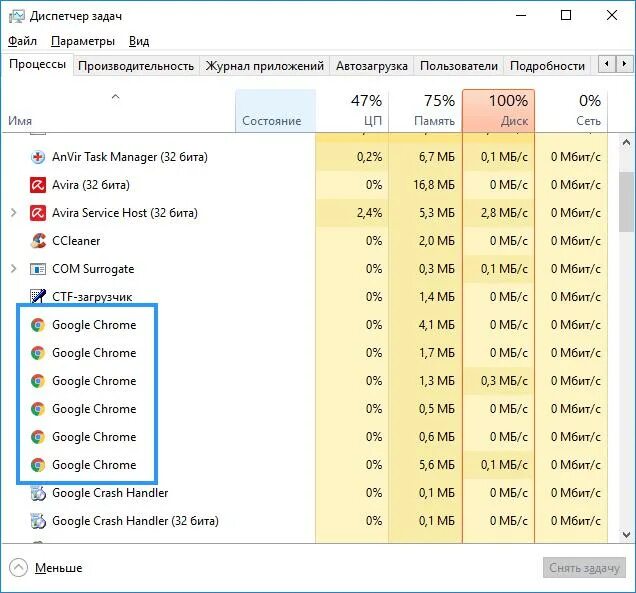Viewport: 636px width, 593px height.
Task: Sort by the Состояние column header
Action: (x=275, y=111)
